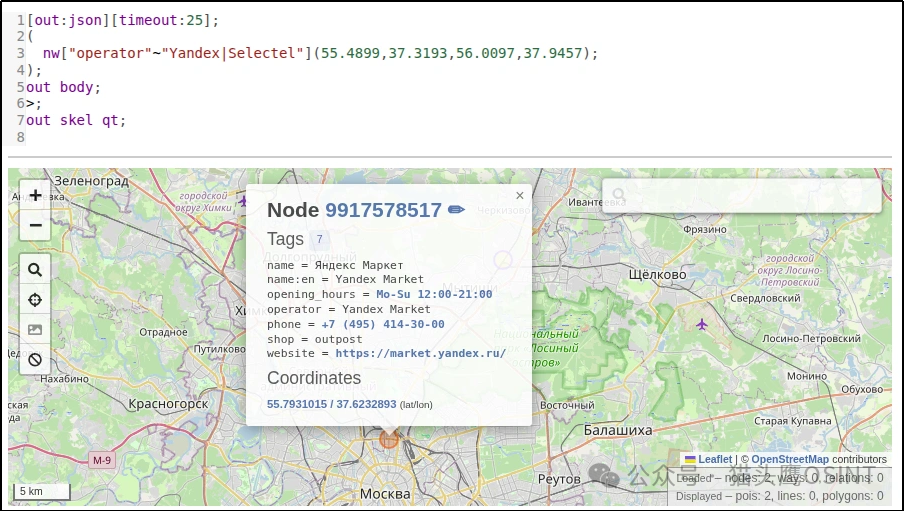Zoom out on the map

tap(35, 225)
